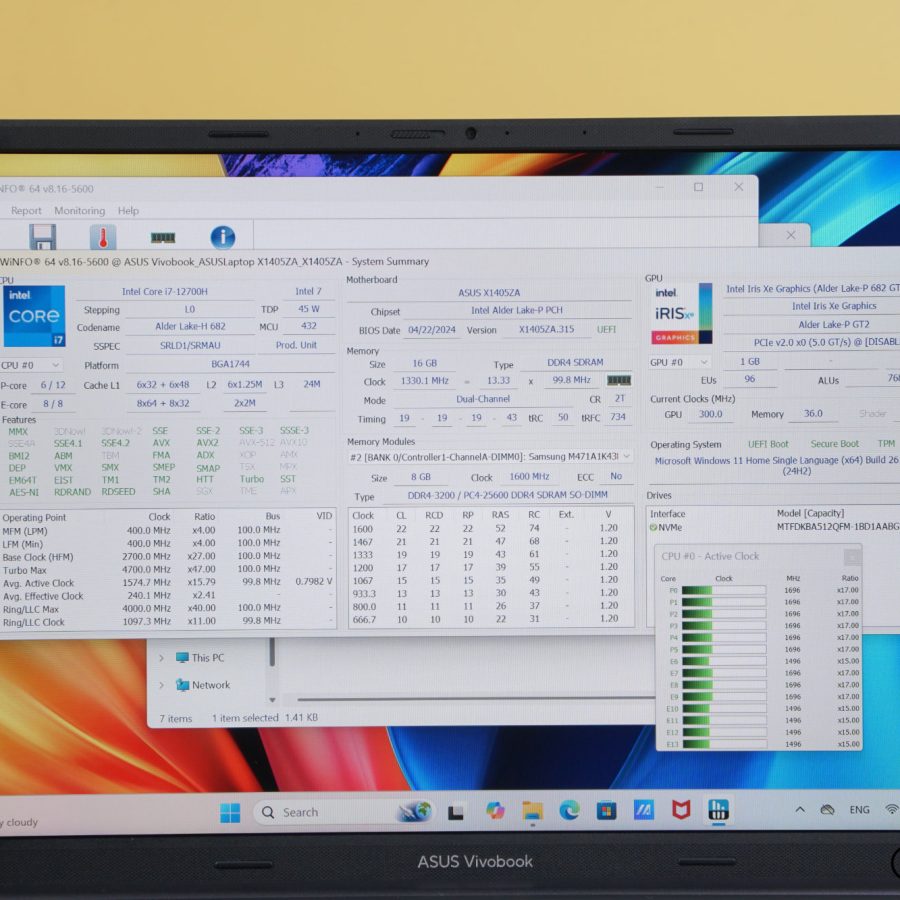900x900 pixels.
Task: Launch Microsoft Edge from the taskbar
Action: point(569,810)
